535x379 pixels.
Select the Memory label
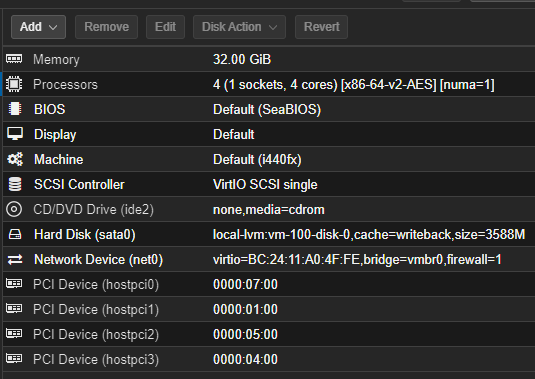tap(56, 60)
